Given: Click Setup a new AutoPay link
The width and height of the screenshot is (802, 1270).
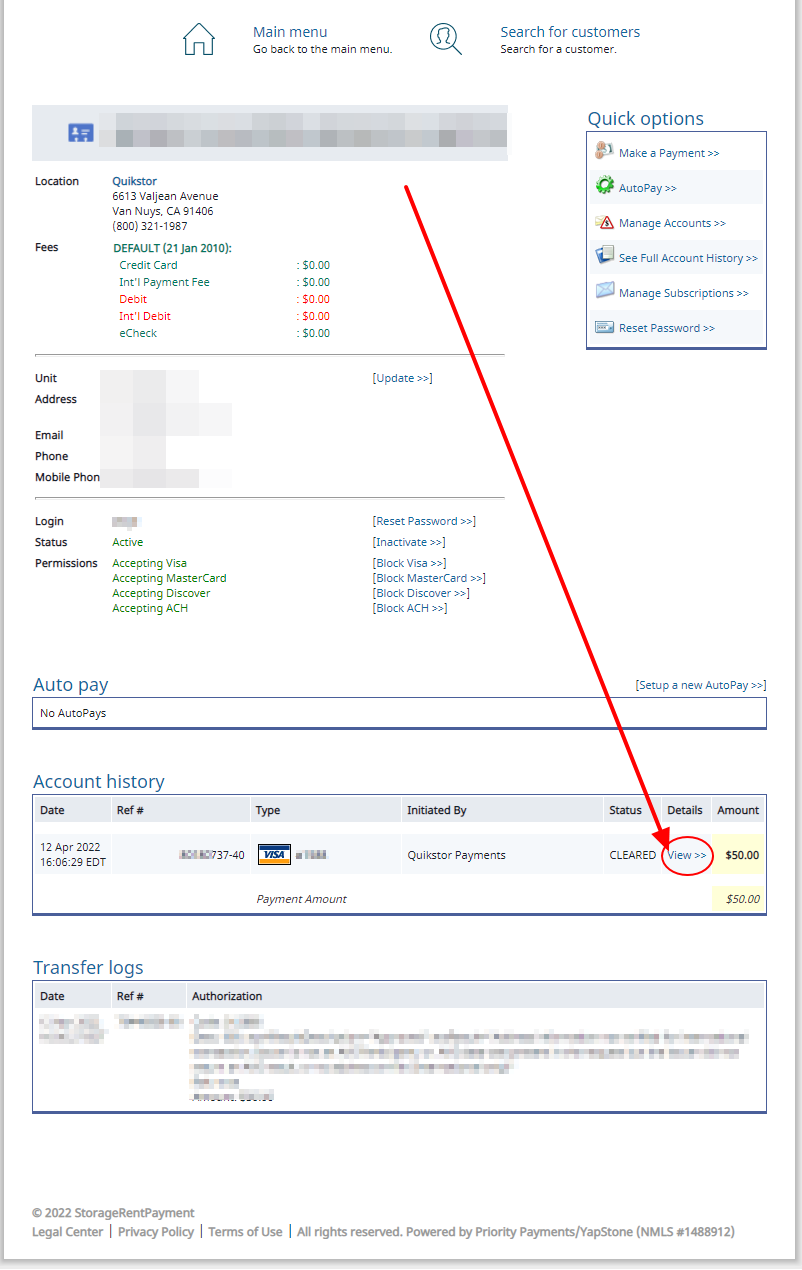Looking at the screenshot, I should point(701,685).
